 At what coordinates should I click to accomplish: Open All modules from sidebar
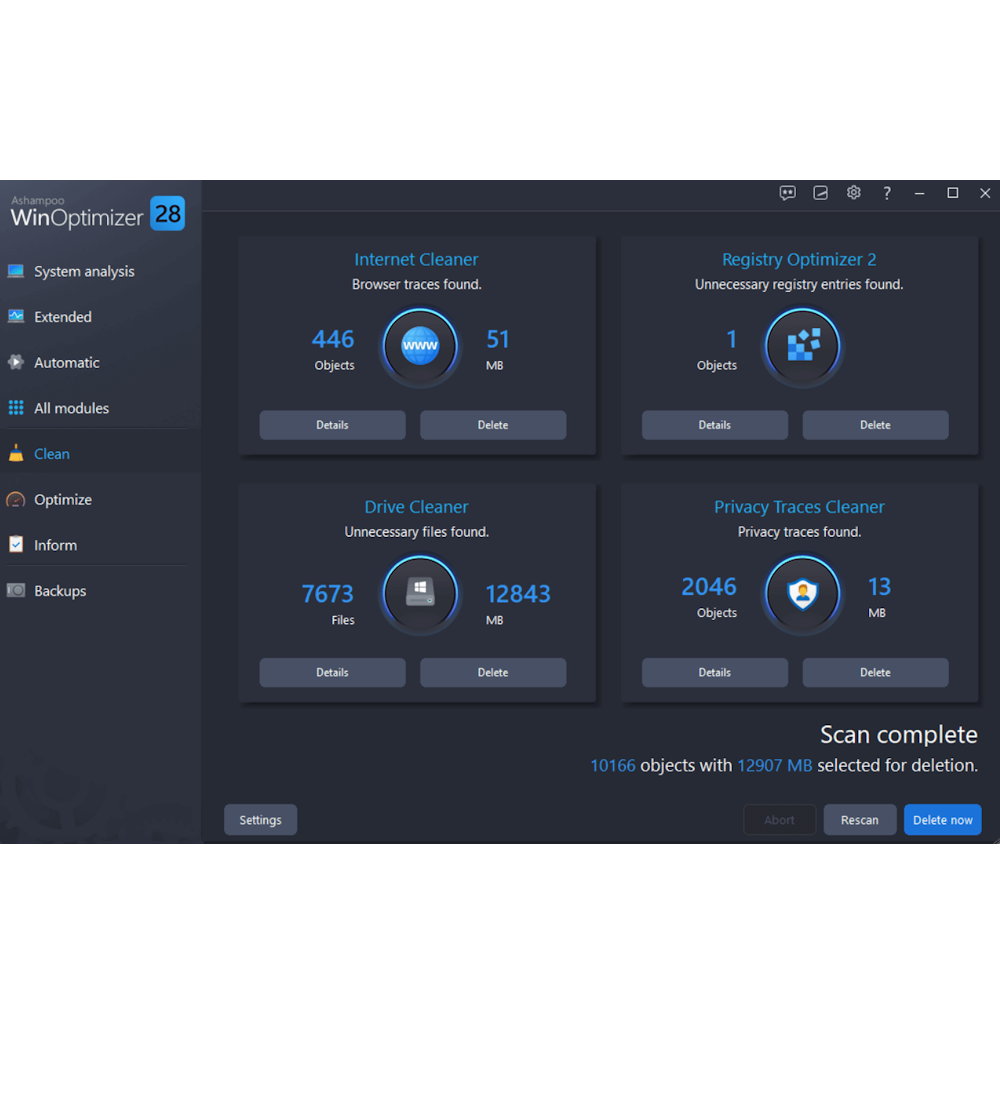[x=71, y=408]
